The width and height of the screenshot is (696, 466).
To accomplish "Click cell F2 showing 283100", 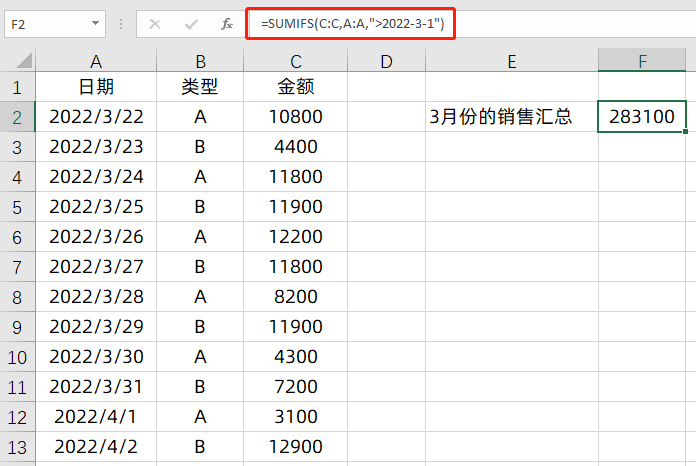I will tap(642, 117).
